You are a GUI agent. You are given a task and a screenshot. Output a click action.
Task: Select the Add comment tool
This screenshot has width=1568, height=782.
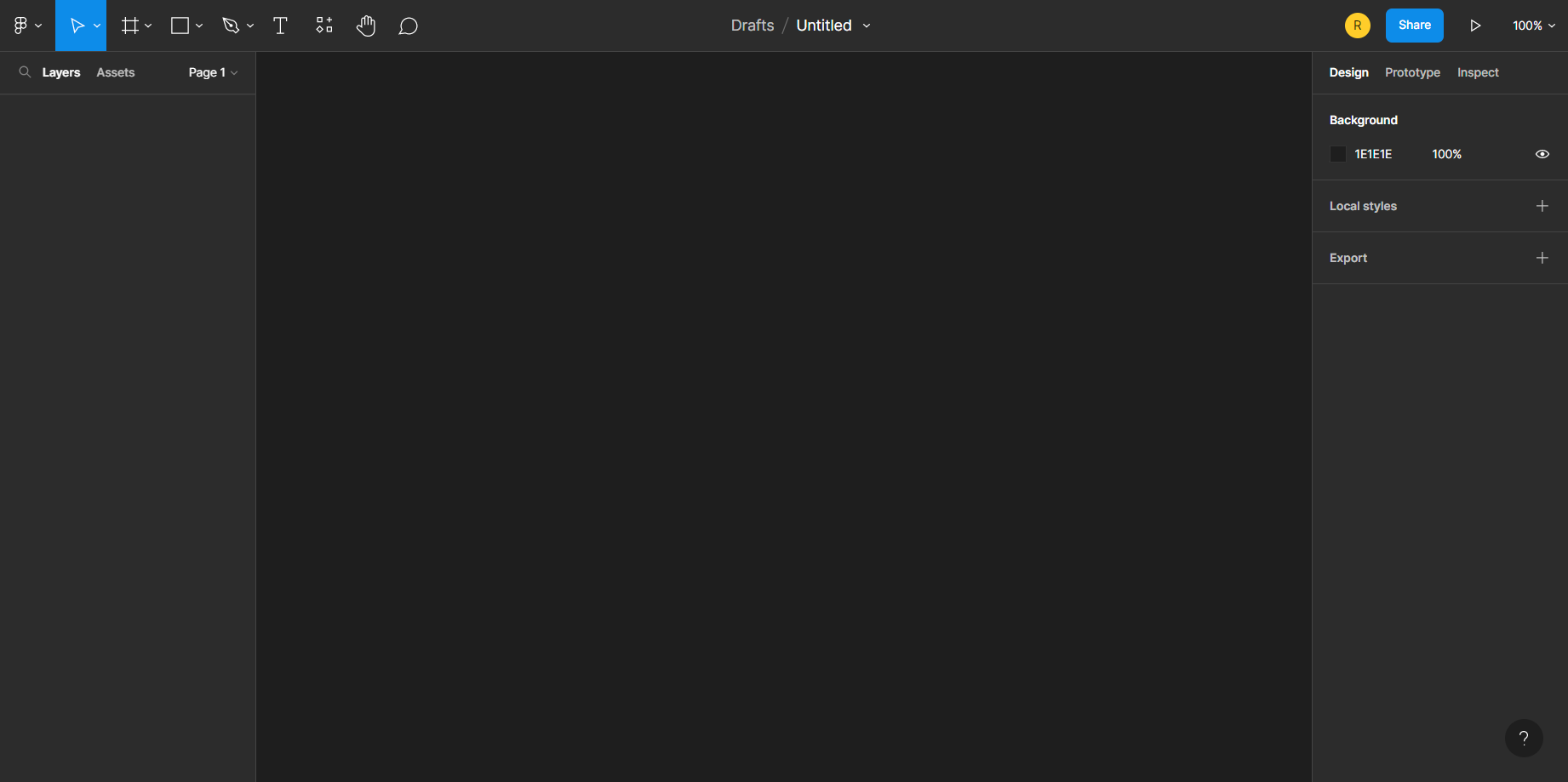tap(409, 26)
